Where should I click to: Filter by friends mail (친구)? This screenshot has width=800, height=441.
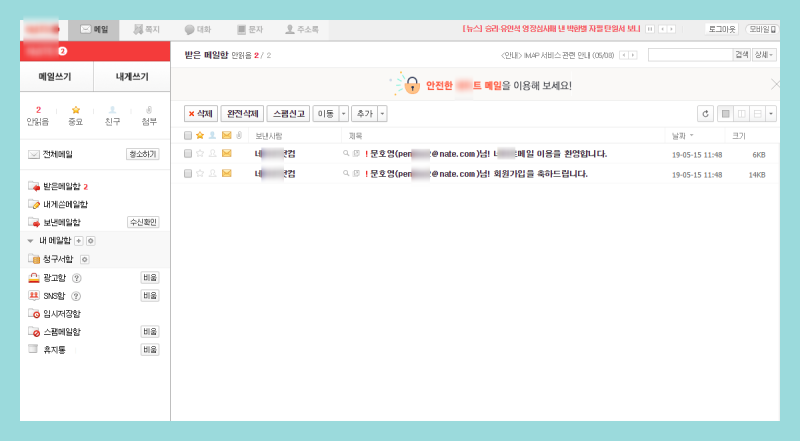(x=112, y=116)
